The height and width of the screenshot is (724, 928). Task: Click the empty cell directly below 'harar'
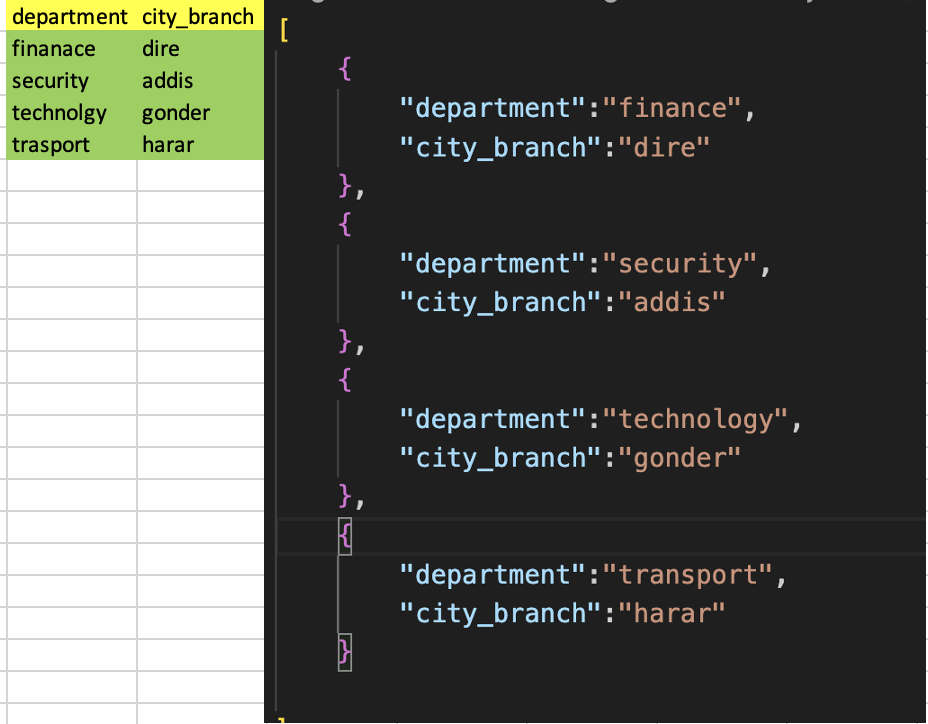[201, 175]
